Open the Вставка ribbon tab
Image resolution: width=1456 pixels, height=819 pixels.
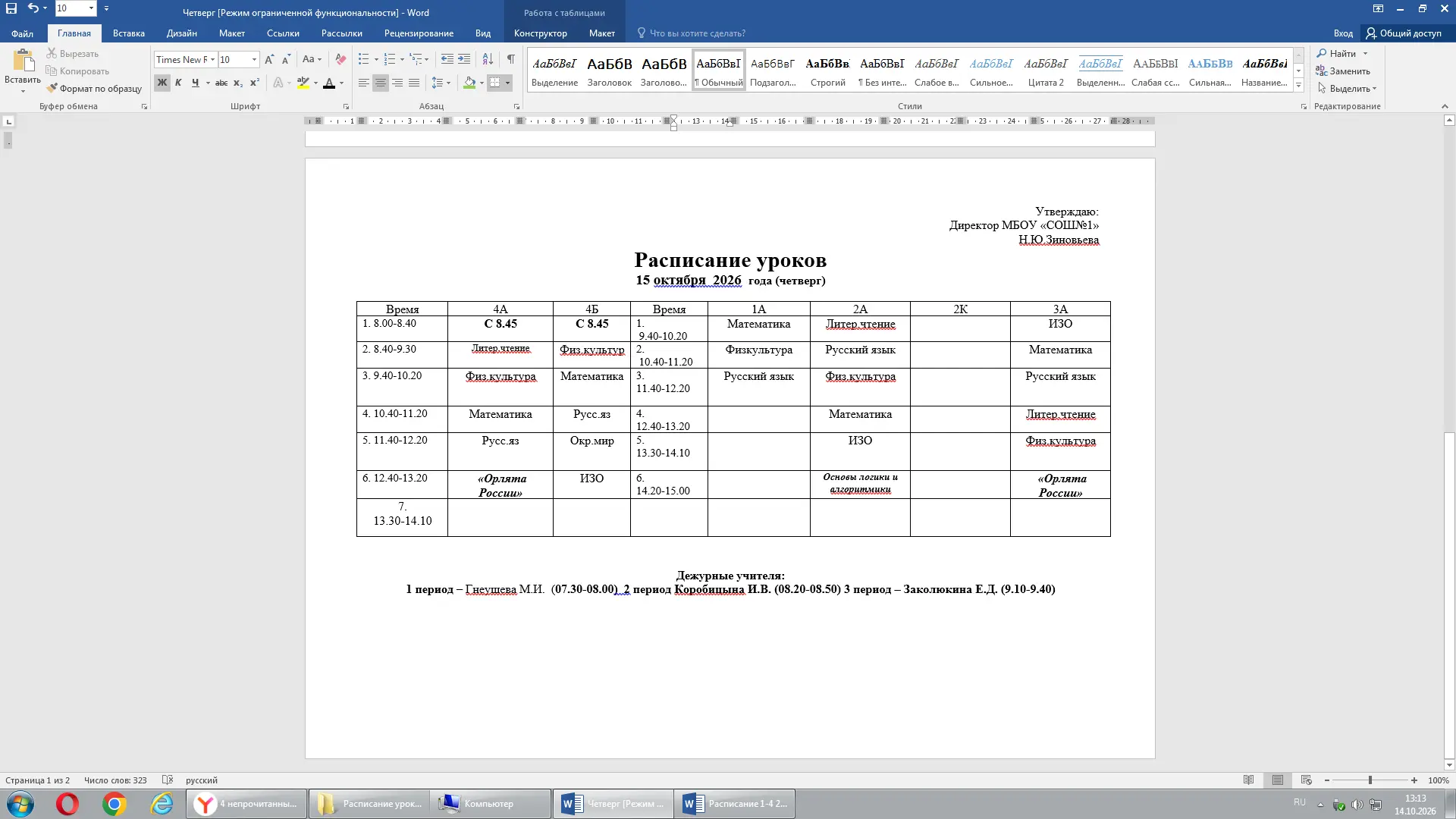[x=129, y=33]
